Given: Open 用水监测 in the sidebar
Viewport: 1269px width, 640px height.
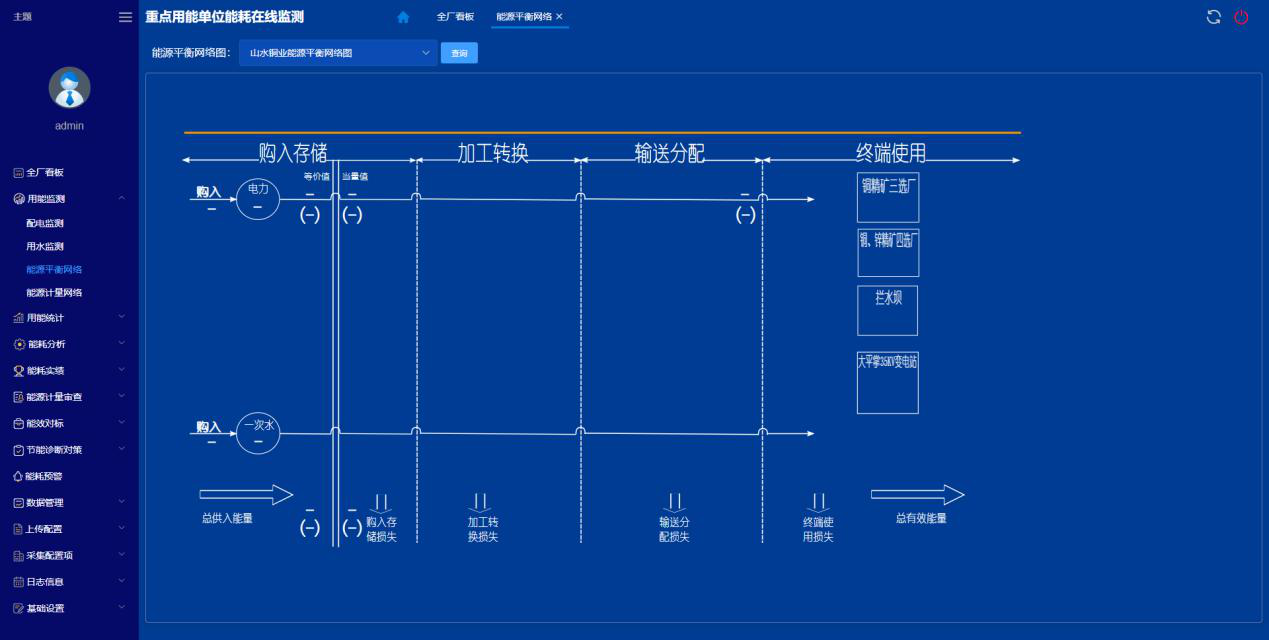Looking at the screenshot, I should 45,246.
